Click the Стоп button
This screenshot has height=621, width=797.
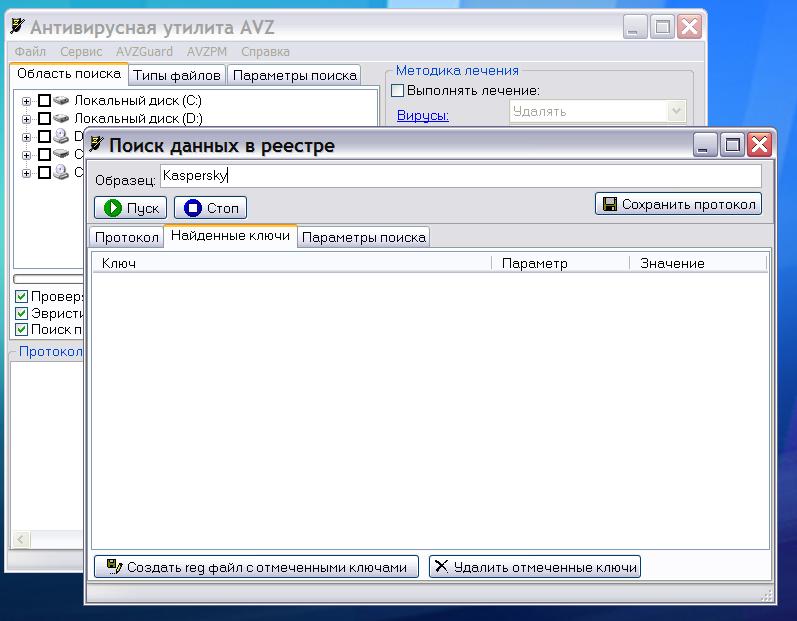click(210, 208)
